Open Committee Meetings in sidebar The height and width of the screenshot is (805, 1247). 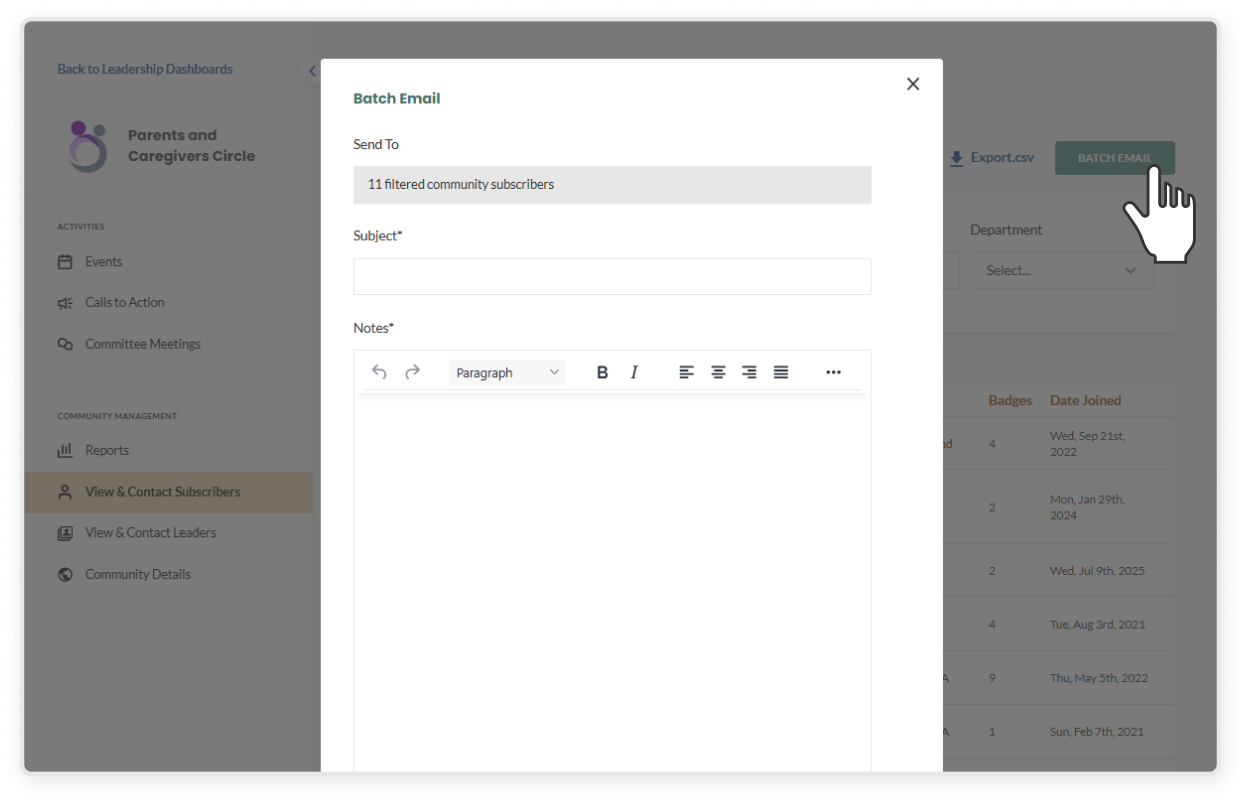pyautogui.click(x=143, y=344)
